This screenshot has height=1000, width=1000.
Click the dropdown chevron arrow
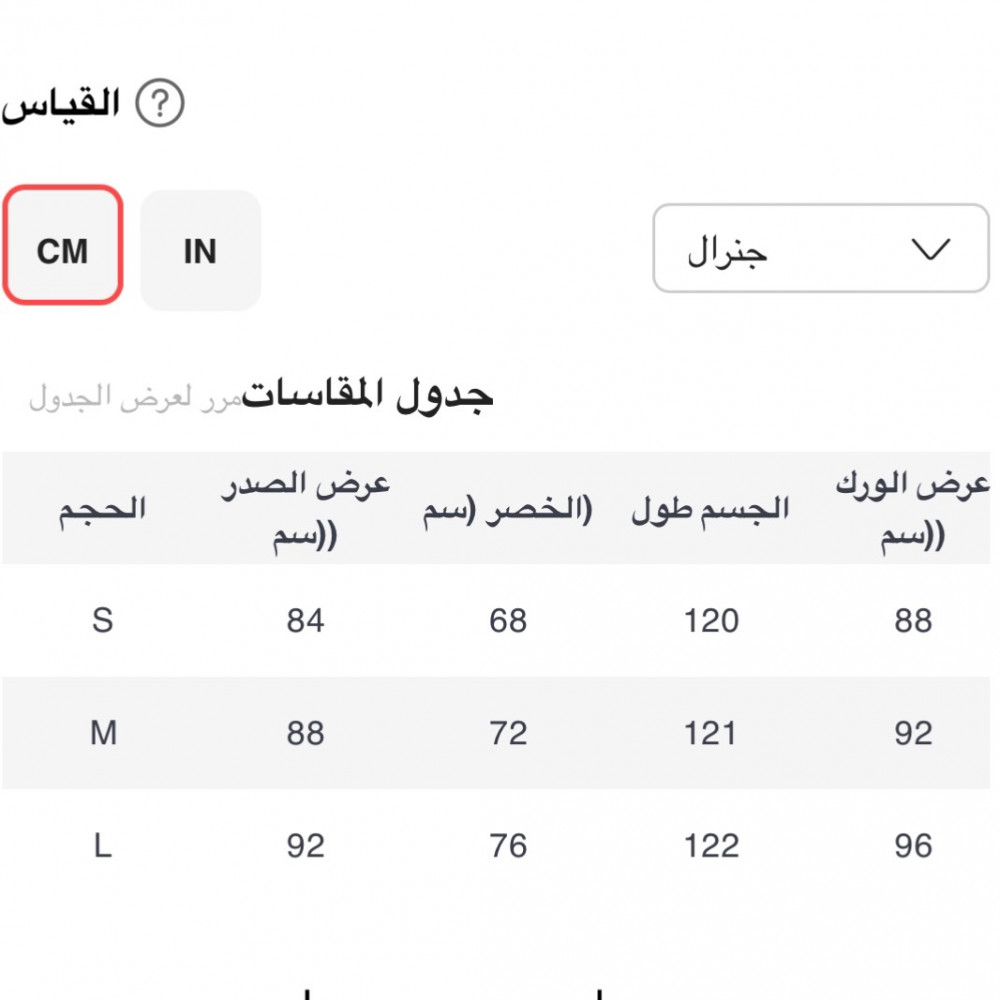[930, 249]
